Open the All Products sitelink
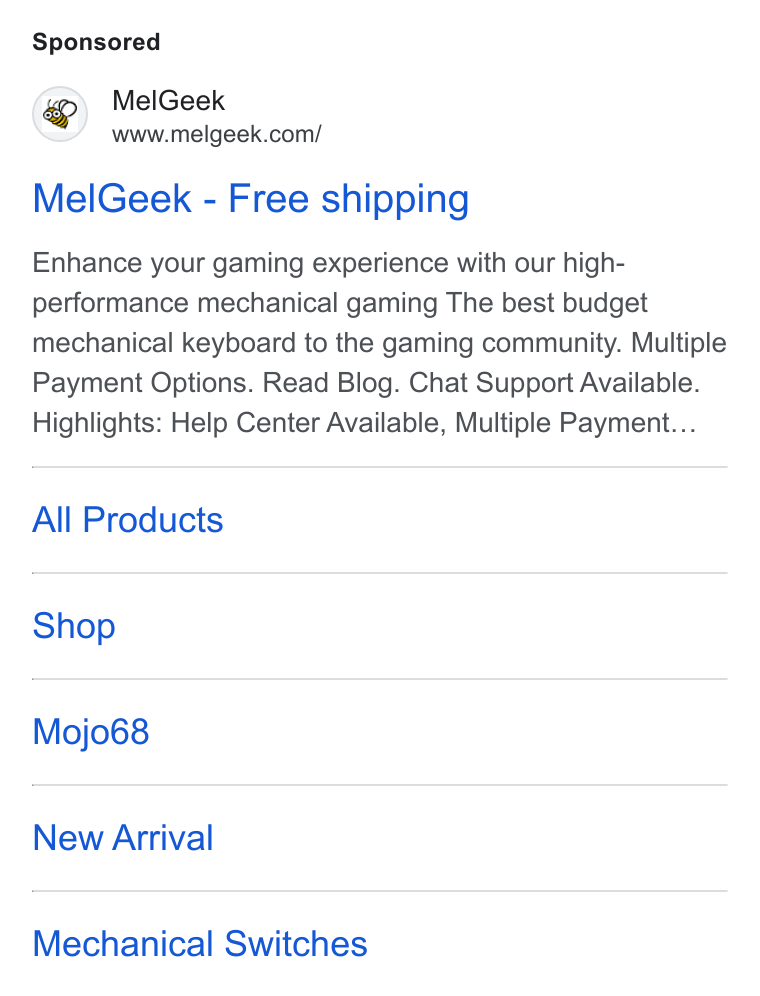The width and height of the screenshot is (760, 996). coord(128,520)
